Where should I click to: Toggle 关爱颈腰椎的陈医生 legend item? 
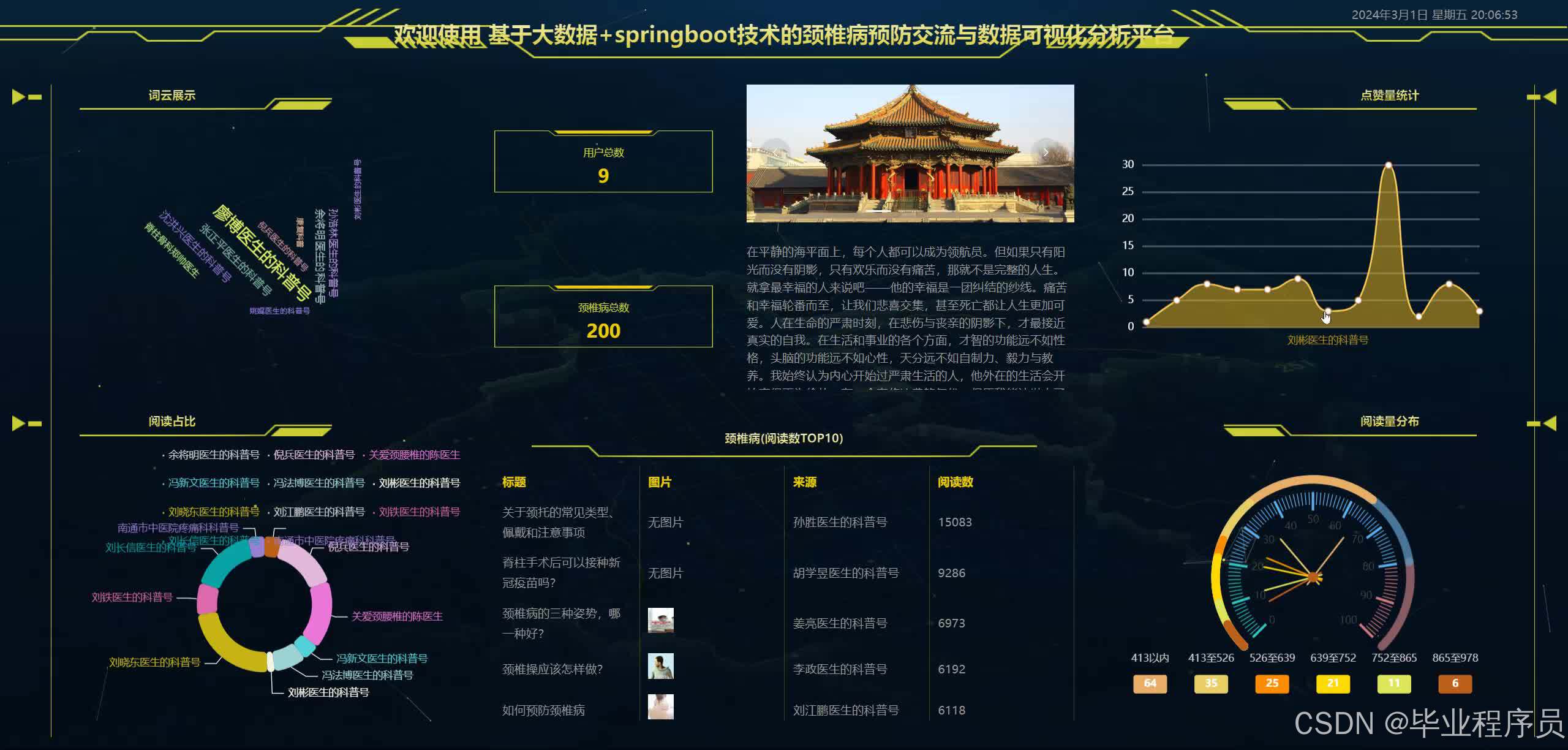414,455
